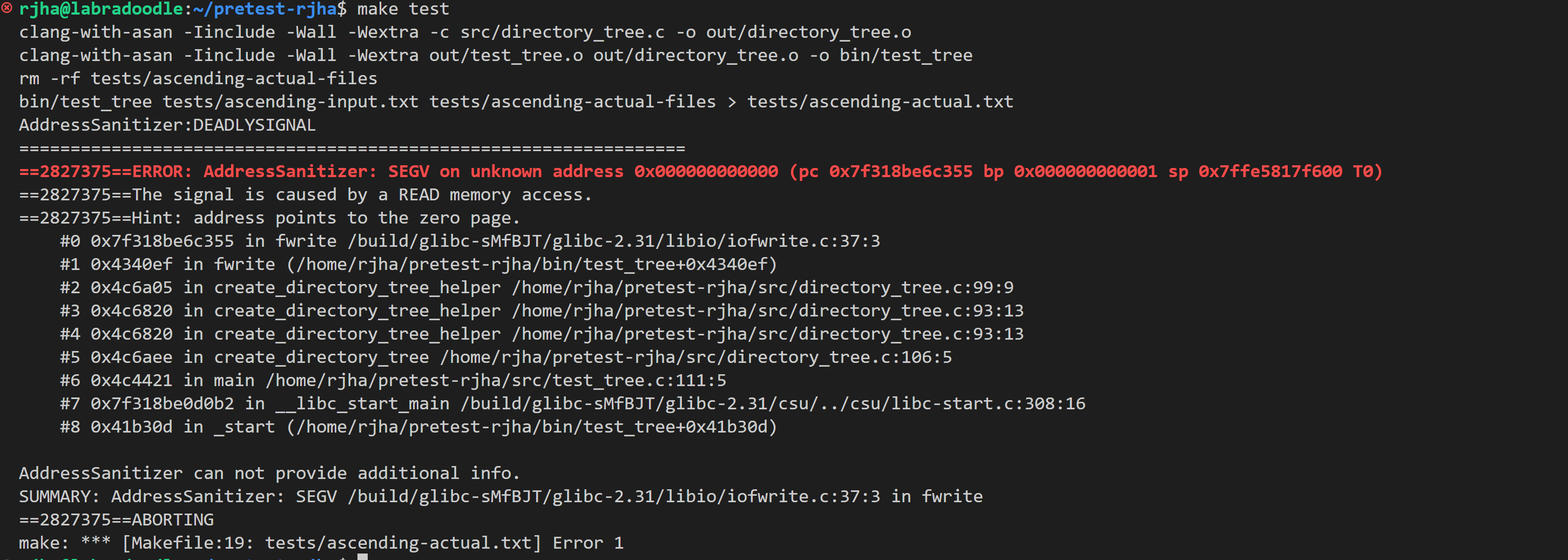Click the red command-failed icon beside the prompt
This screenshot has height=560, width=1568.
tap(6, 8)
